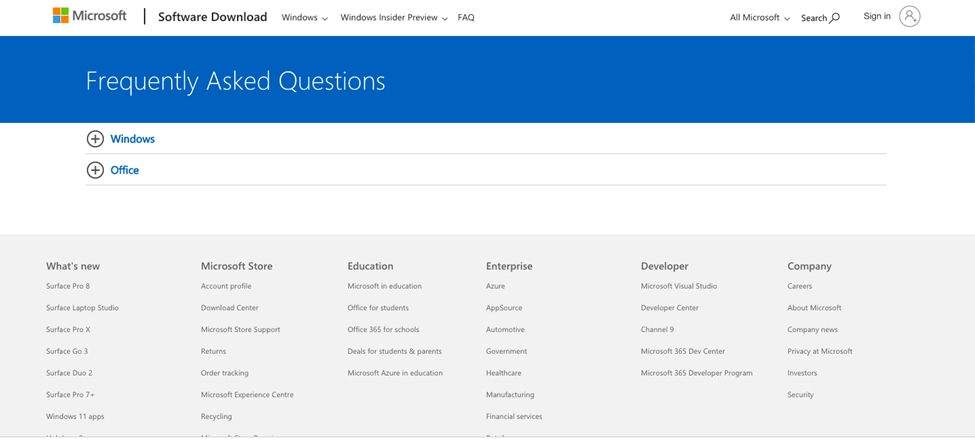This screenshot has width=975, height=440.
Task: Open the Windows dropdown in navigation bar
Action: pyautogui.click(x=305, y=17)
